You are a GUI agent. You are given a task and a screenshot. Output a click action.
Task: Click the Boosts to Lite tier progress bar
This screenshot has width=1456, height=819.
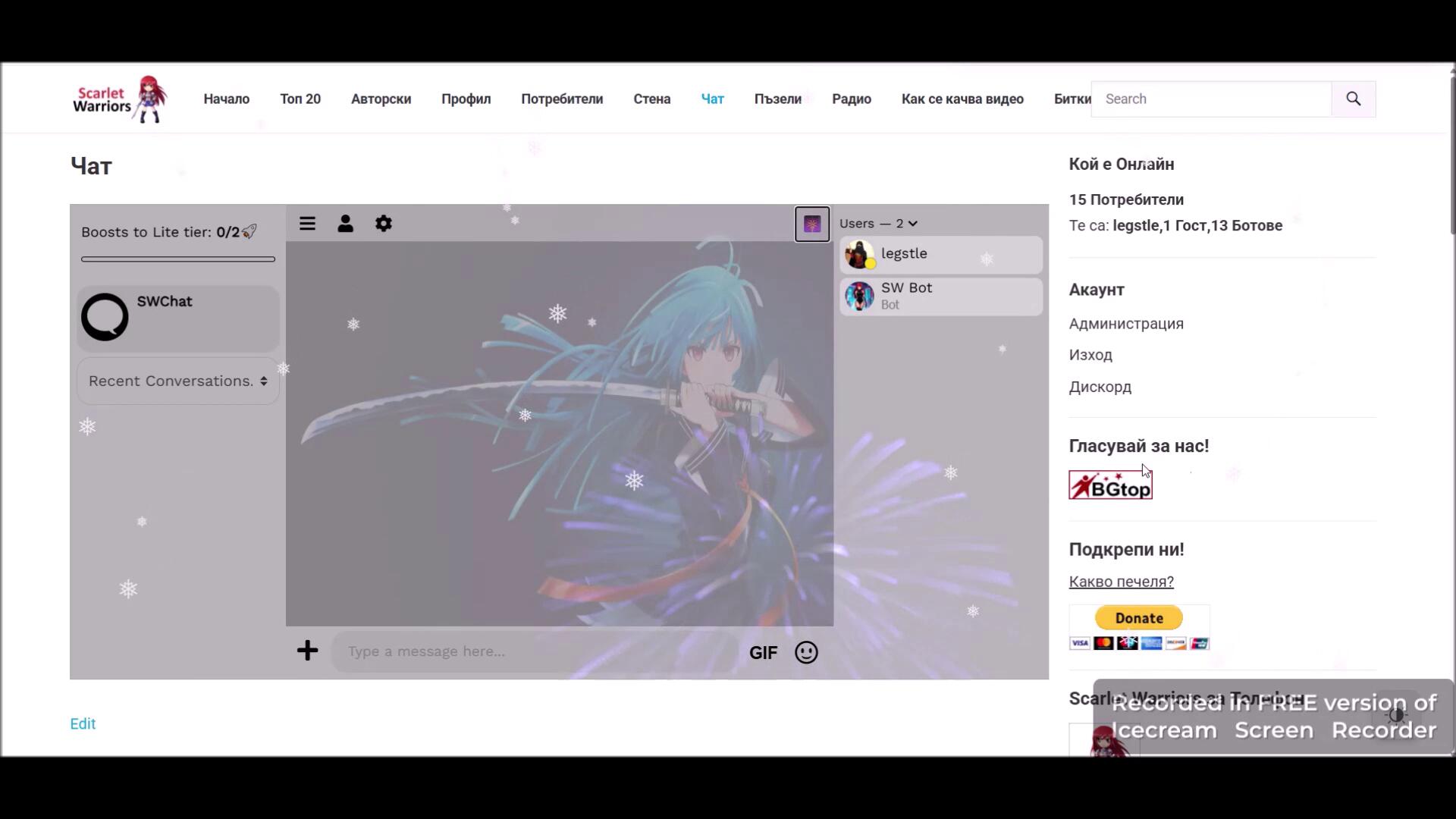tap(177, 259)
